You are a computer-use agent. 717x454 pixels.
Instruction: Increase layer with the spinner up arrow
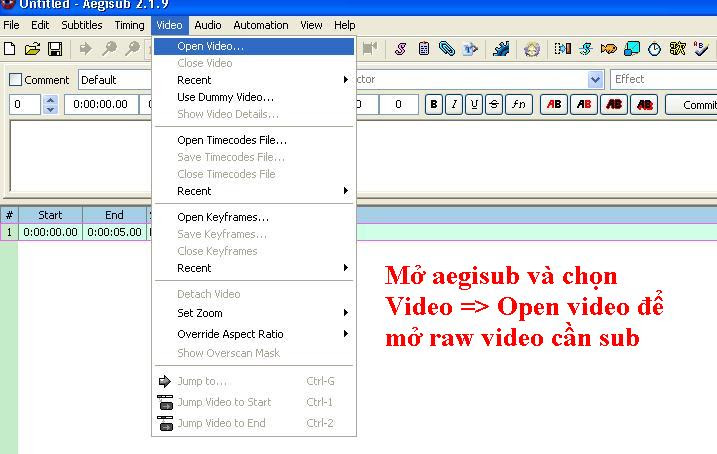click(50, 99)
